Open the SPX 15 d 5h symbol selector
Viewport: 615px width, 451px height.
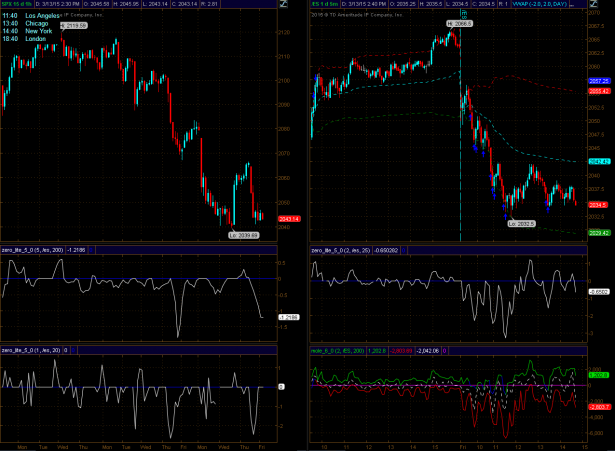[18, 5]
